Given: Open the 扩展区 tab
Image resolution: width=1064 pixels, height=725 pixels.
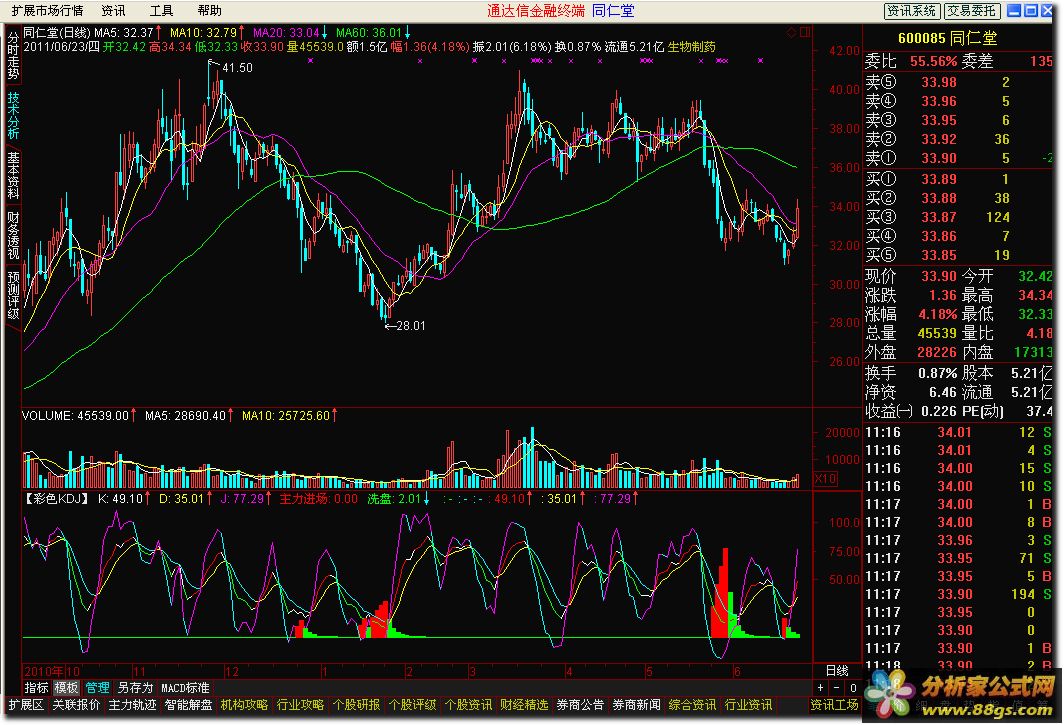Looking at the screenshot, I should (26, 705).
